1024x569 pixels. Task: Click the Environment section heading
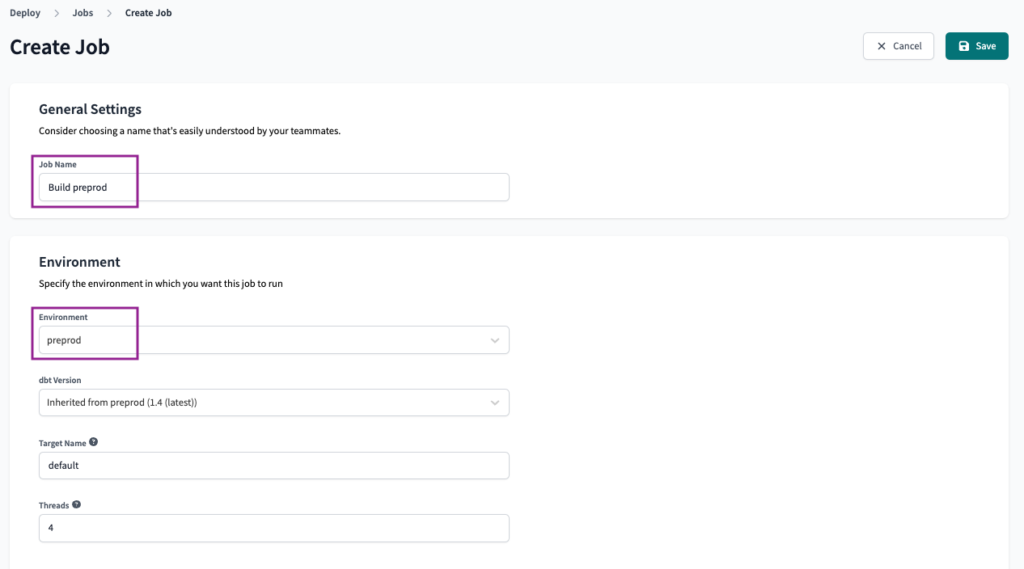(x=80, y=262)
